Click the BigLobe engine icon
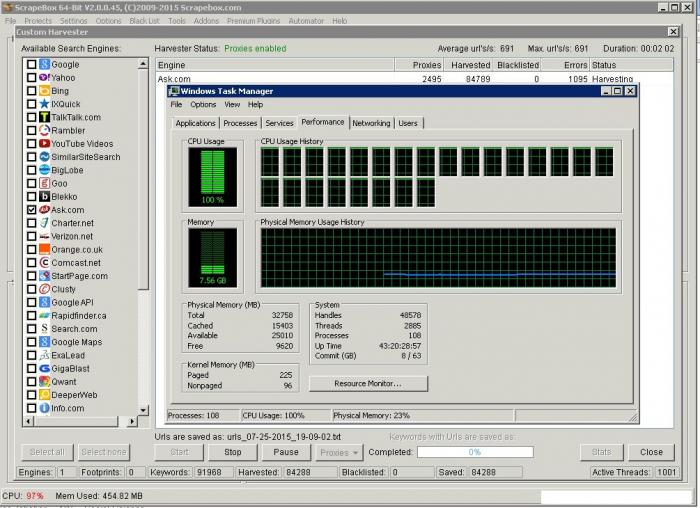The image size is (700, 508). [44, 170]
